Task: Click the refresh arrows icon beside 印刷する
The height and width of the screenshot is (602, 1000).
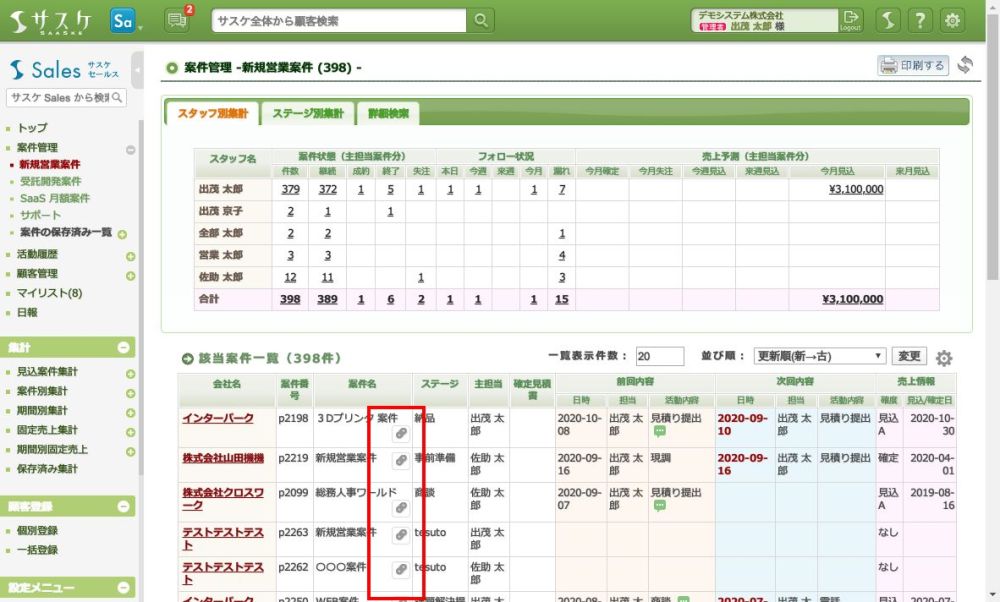Action: pos(965,66)
